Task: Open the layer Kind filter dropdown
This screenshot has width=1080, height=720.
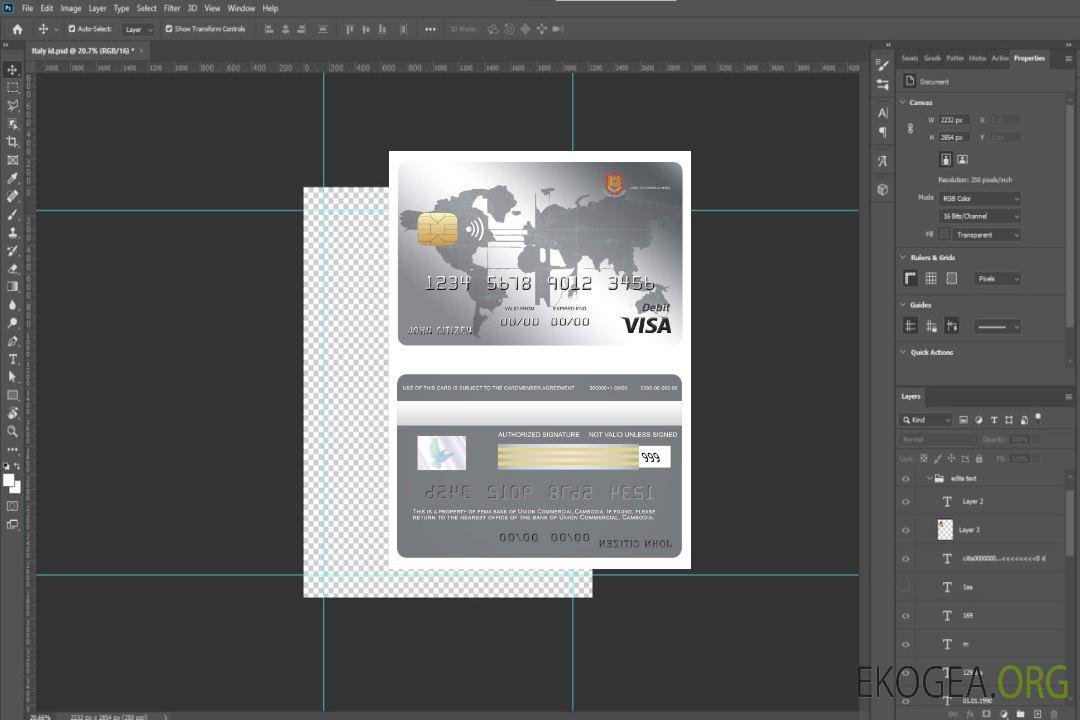Action: [x=926, y=420]
